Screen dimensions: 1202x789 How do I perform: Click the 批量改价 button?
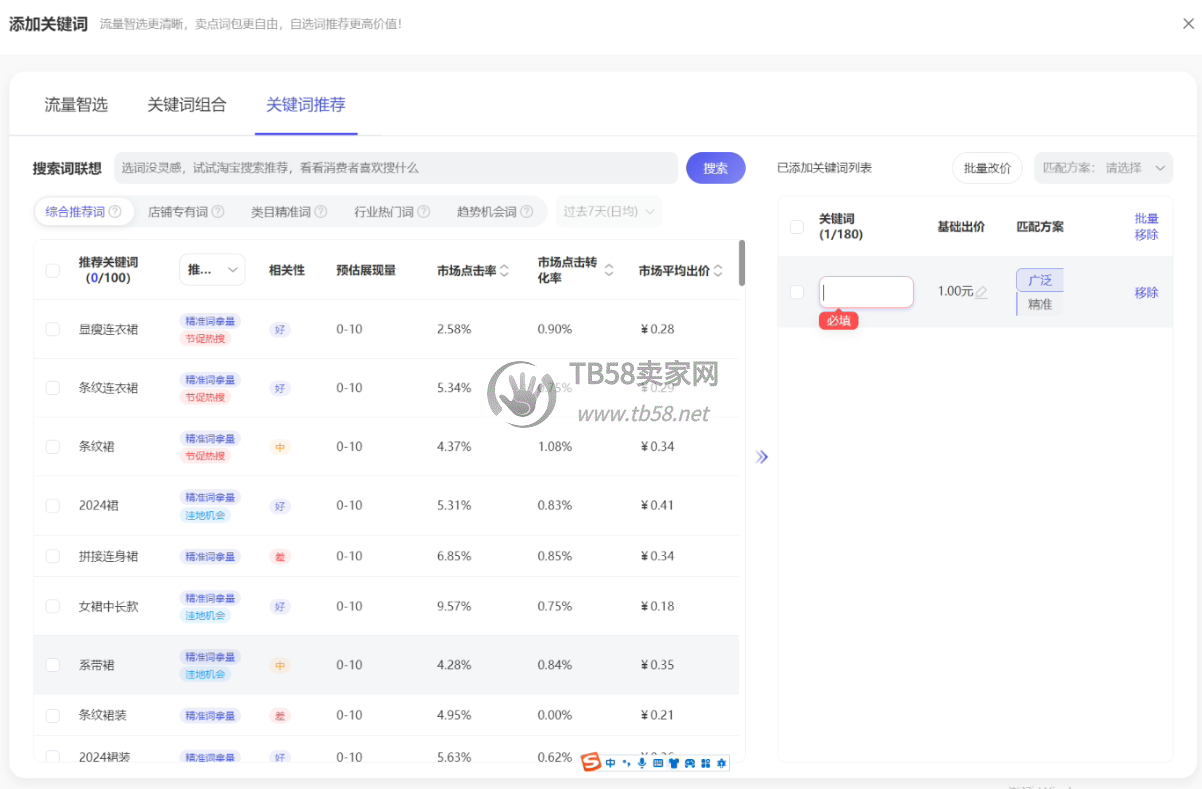click(987, 168)
